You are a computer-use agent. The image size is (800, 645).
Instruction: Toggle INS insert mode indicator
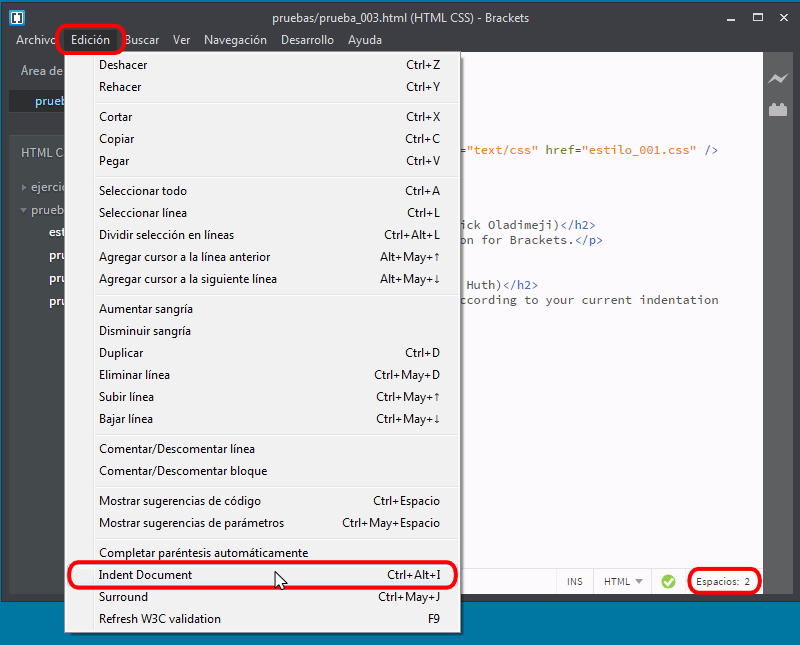tap(574, 581)
